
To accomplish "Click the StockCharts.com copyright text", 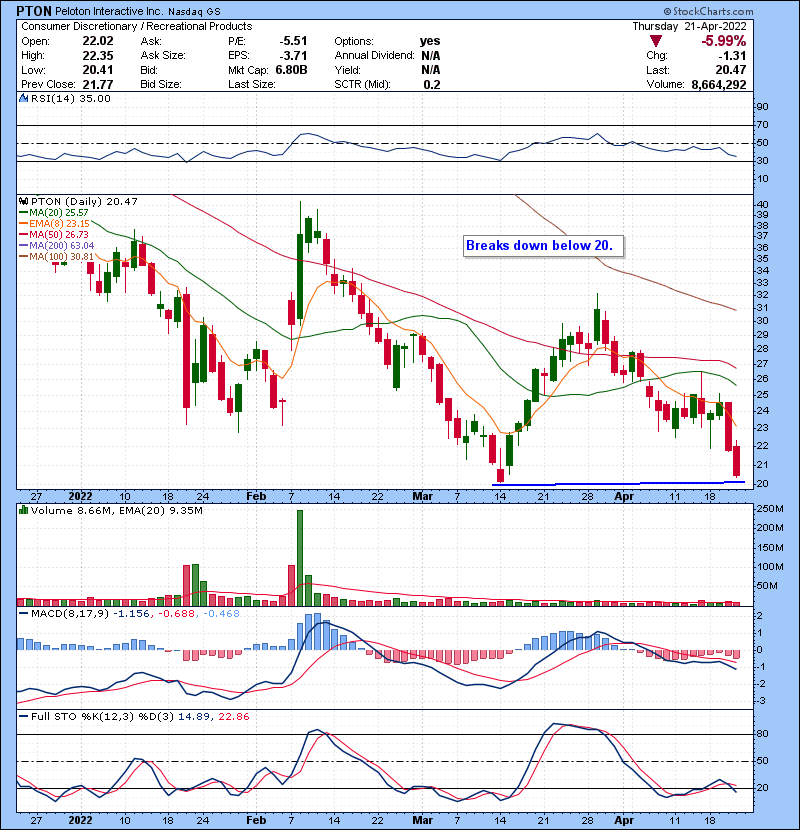I will pyautogui.click(x=708, y=11).
